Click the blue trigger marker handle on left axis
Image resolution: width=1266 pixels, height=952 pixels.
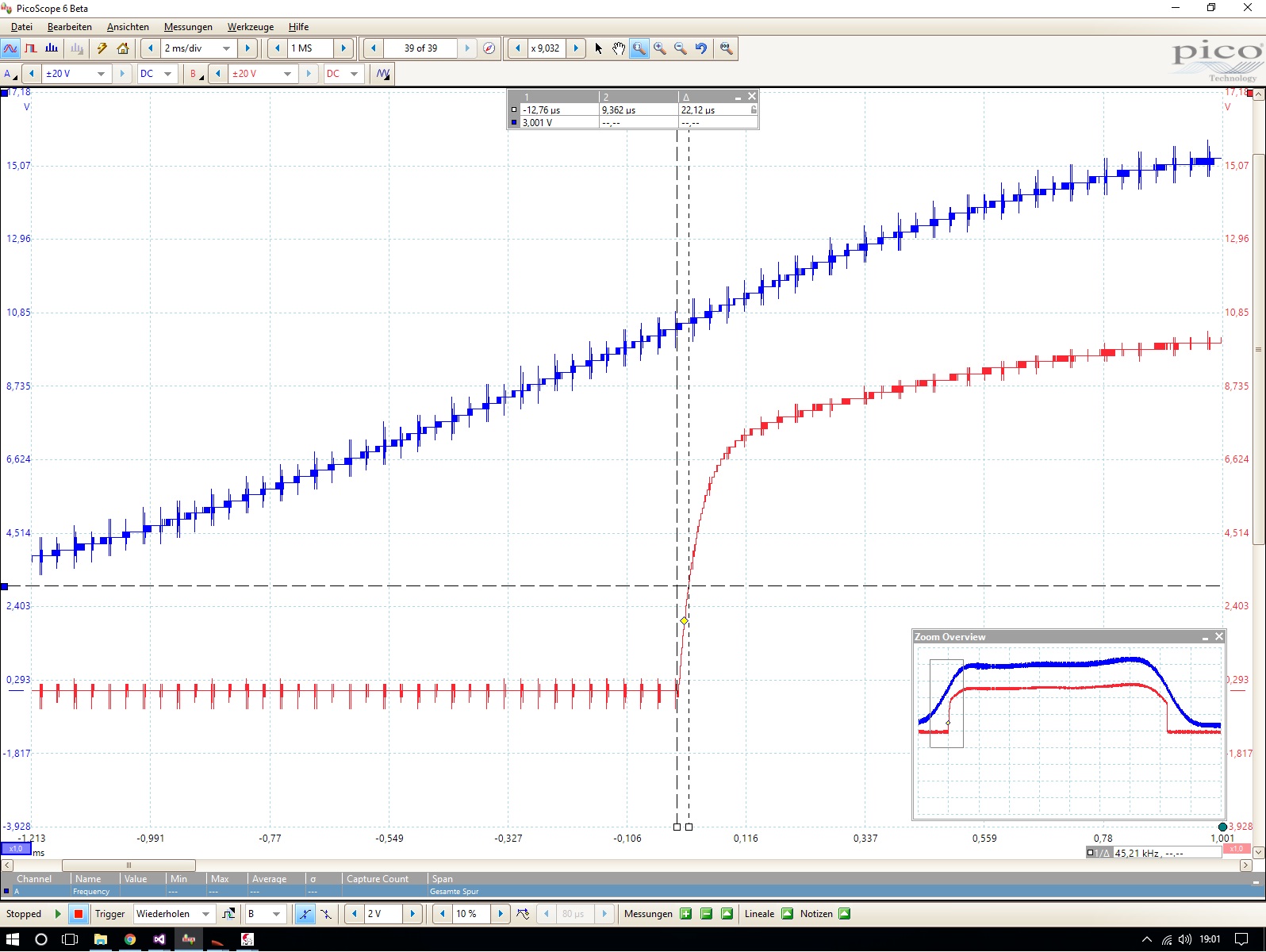4,586
